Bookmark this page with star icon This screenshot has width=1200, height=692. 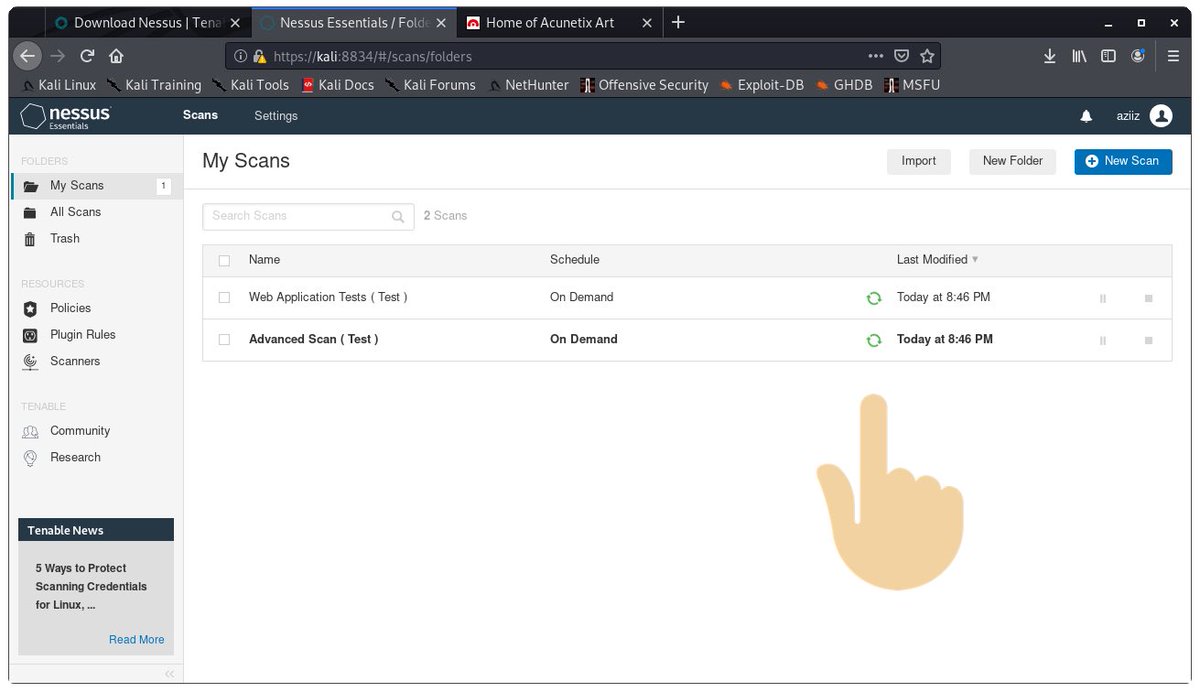click(x=927, y=57)
